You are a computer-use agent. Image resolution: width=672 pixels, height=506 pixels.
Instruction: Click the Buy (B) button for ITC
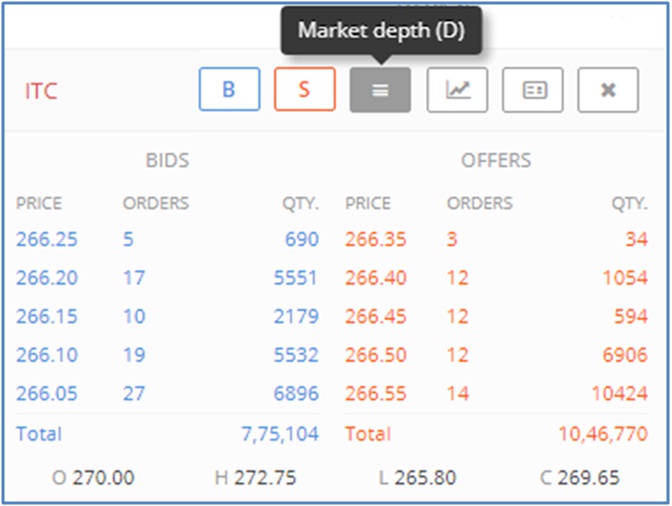click(228, 90)
